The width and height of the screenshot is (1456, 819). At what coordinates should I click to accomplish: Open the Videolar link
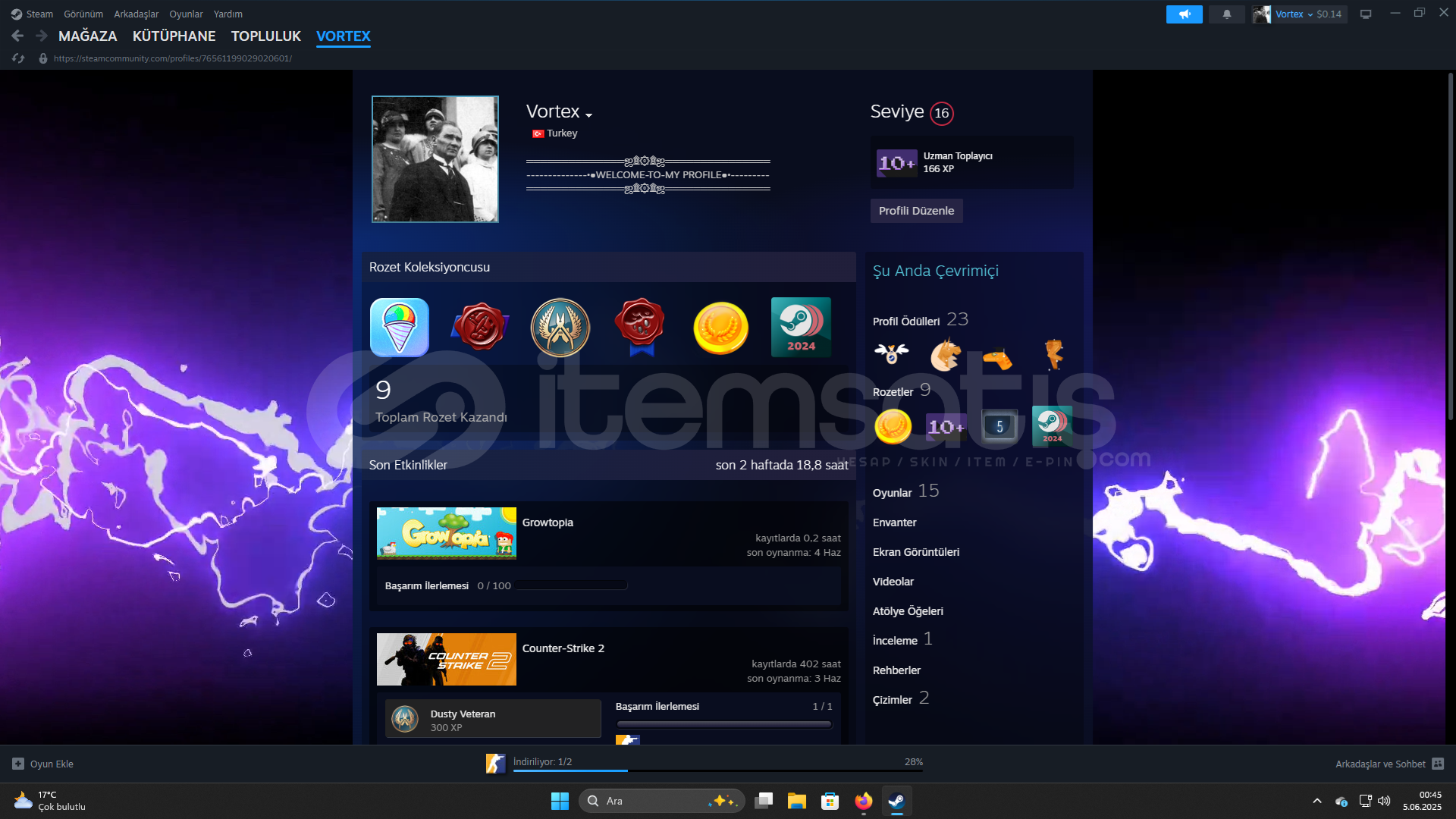pos(893,582)
